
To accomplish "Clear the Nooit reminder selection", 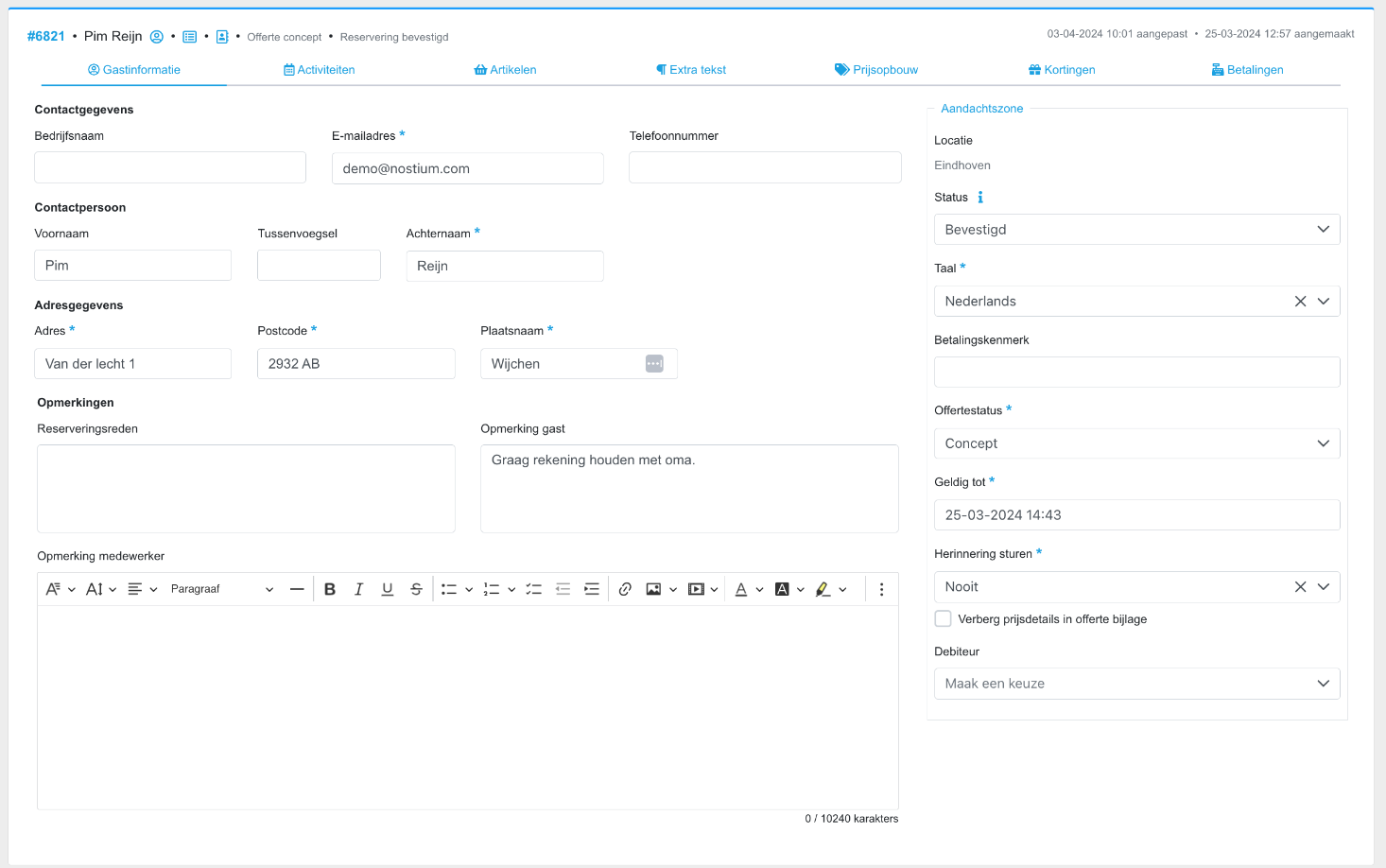I will tap(1300, 587).
